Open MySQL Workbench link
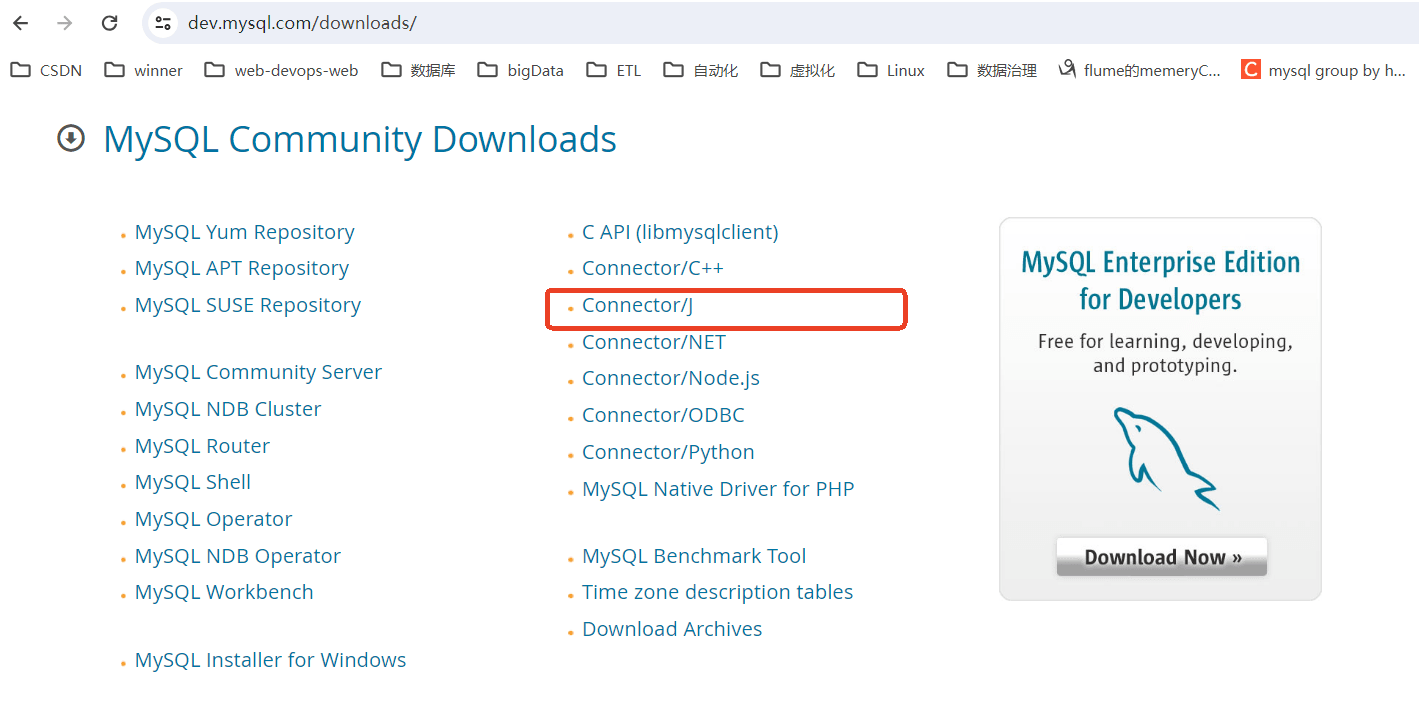The height and width of the screenshot is (717, 1419). click(x=224, y=592)
